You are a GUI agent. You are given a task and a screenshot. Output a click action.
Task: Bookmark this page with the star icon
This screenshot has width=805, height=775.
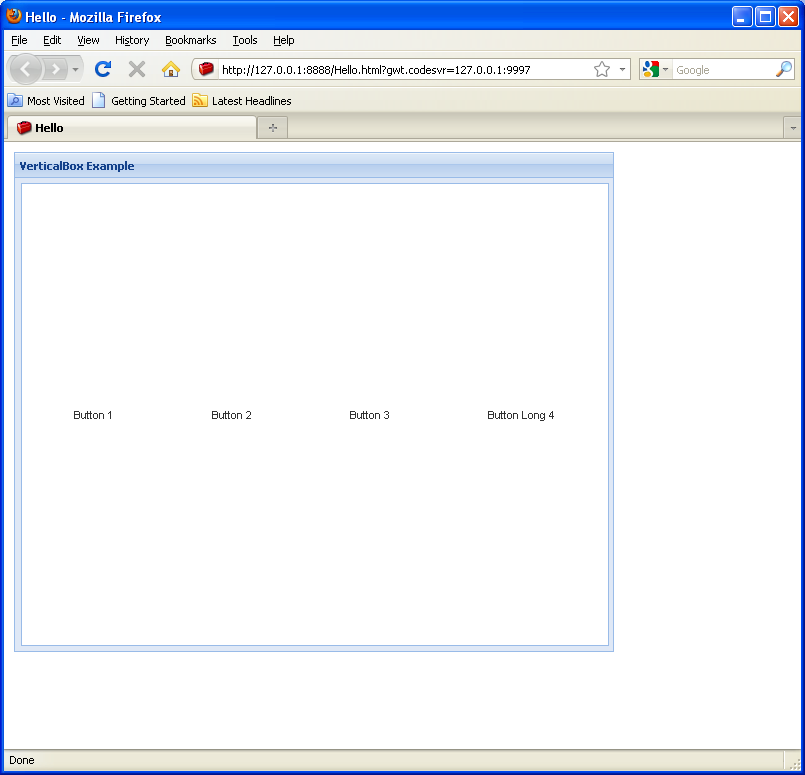coord(602,69)
